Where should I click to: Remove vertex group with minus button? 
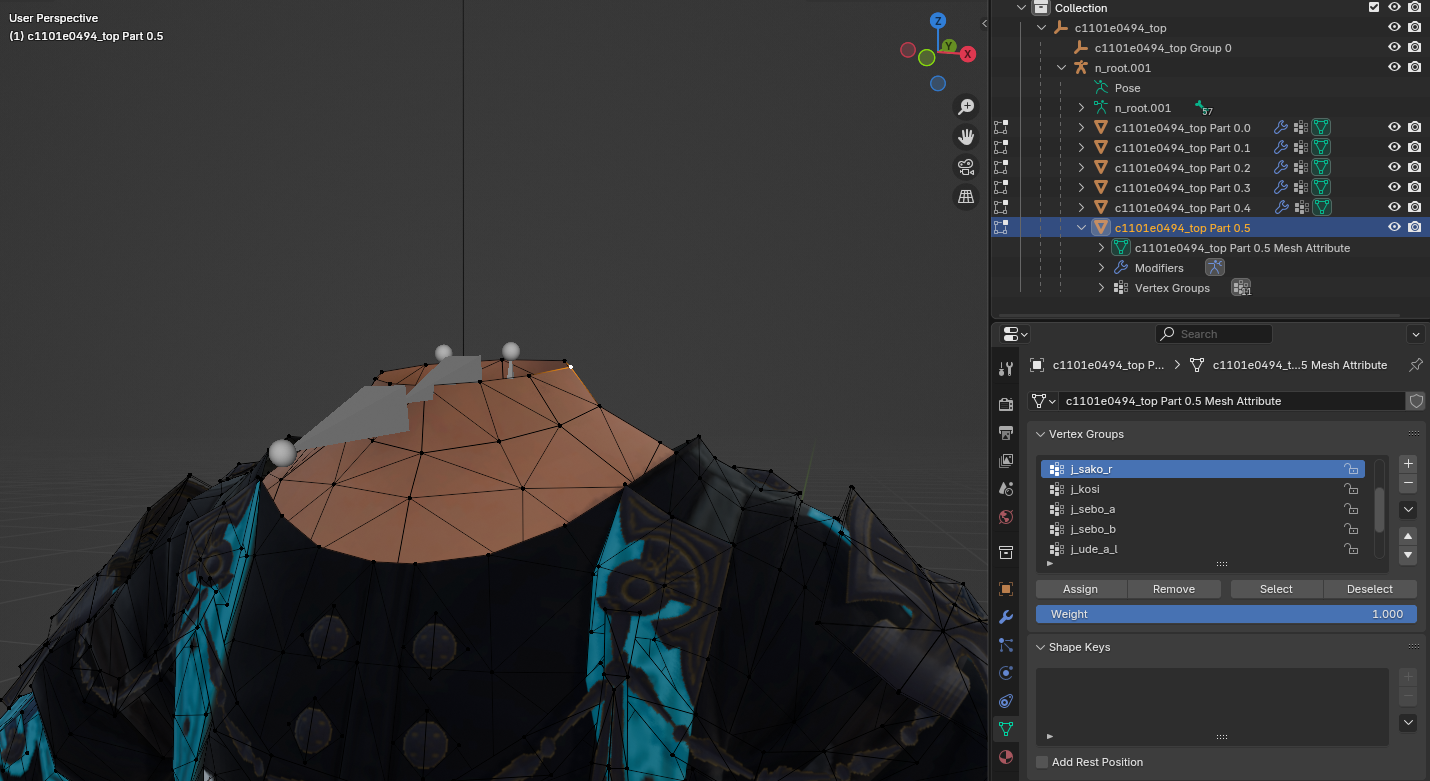click(1408, 483)
